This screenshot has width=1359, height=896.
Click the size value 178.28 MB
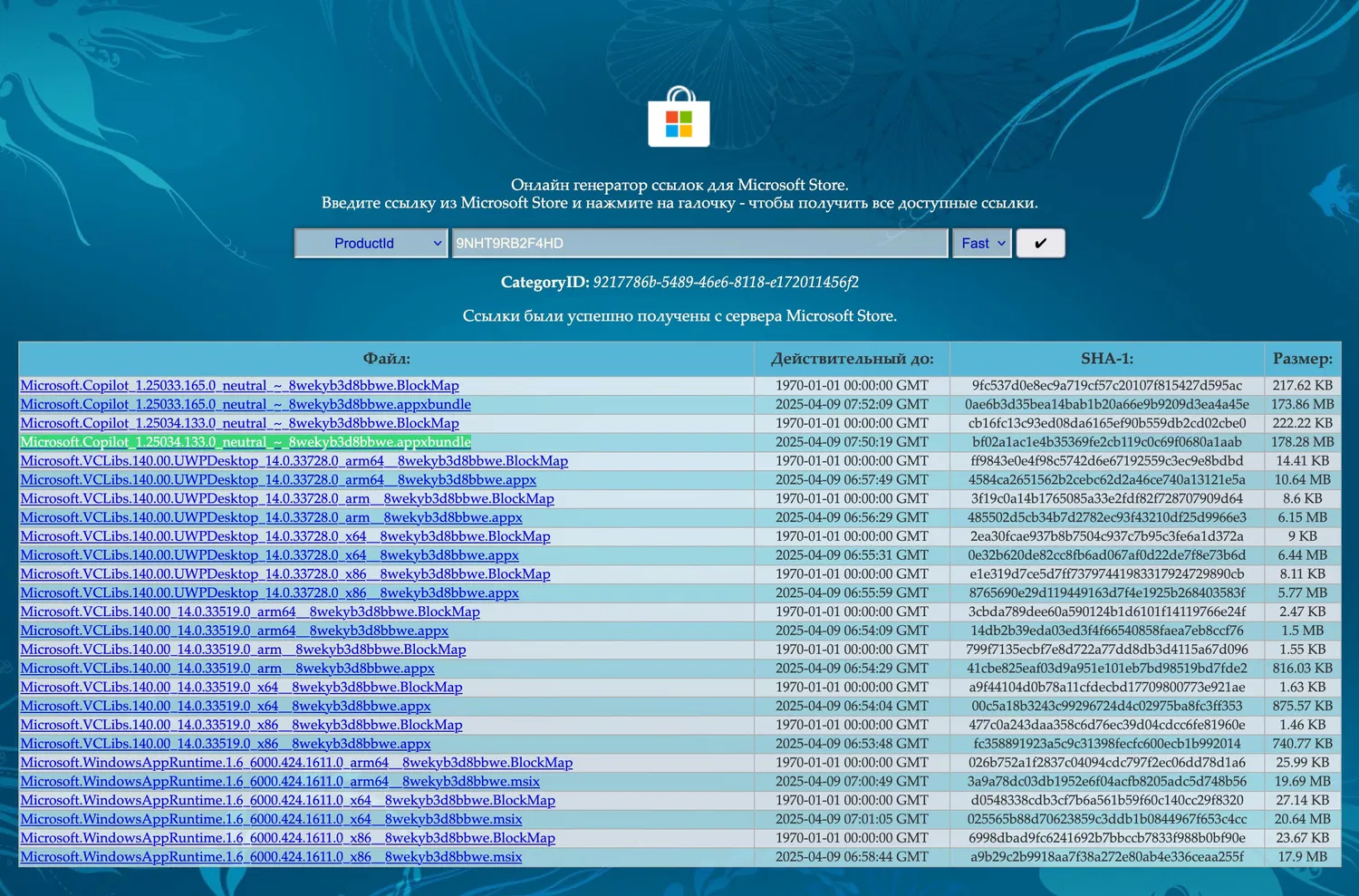[x=1303, y=442]
